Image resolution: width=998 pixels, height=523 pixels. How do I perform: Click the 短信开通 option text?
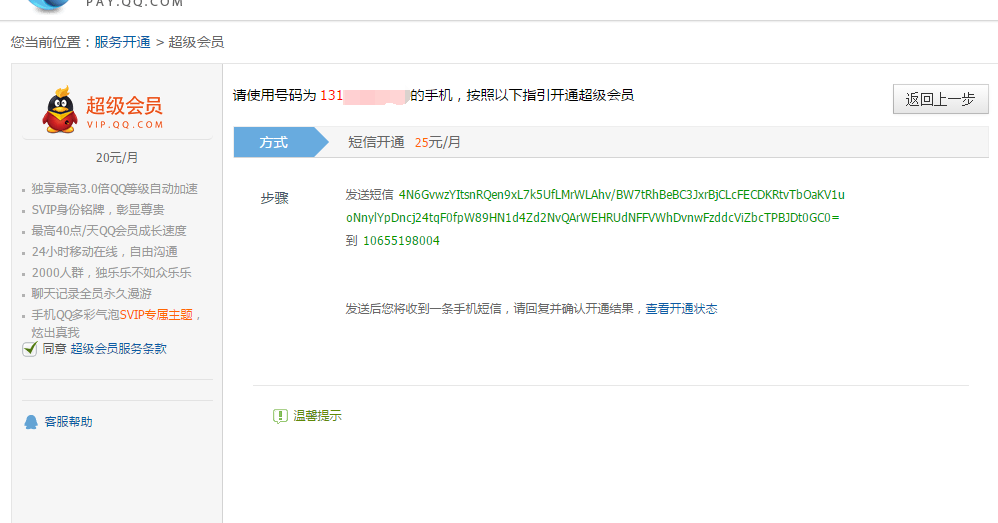[x=376, y=142]
